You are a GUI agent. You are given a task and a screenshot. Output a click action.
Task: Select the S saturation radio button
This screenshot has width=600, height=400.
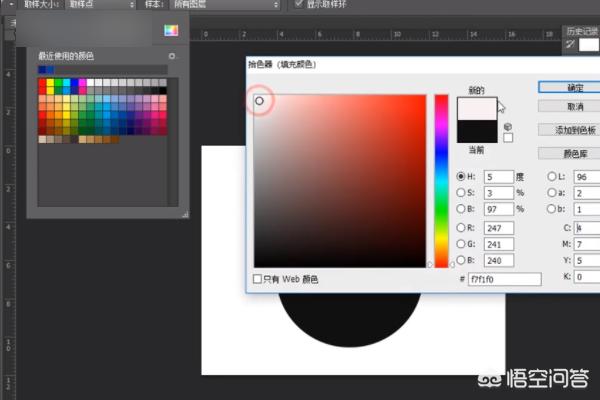click(x=461, y=193)
